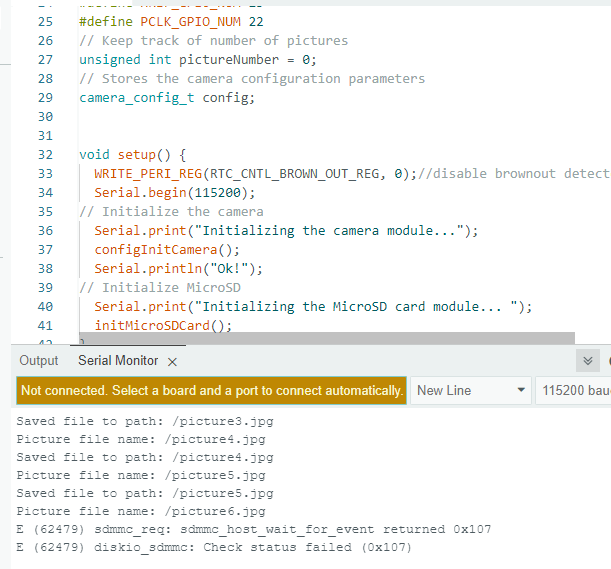
Task: Click the serial message input field
Action: [211, 390]
